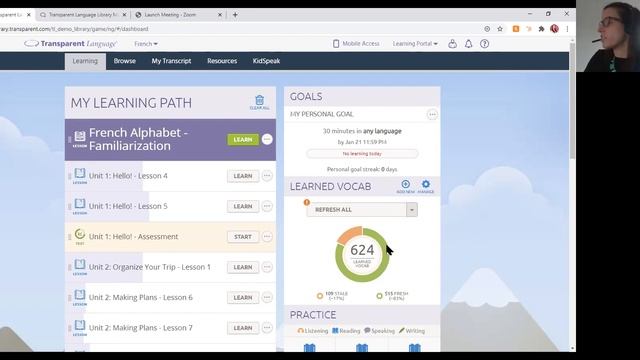Click green LEARN button for French Alphabet
Screen dimensions: 640x360
(x=243, y=140)
